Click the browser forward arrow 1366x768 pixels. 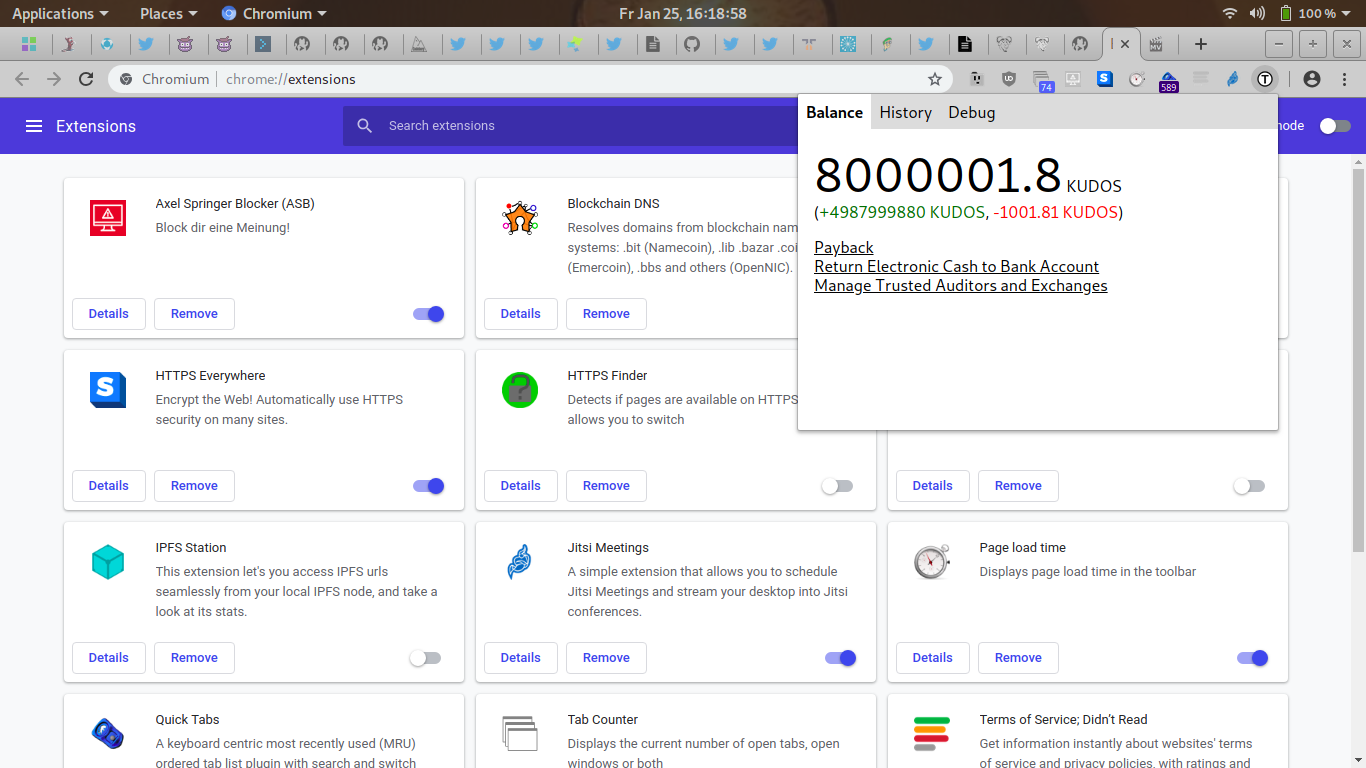(54, 79)
